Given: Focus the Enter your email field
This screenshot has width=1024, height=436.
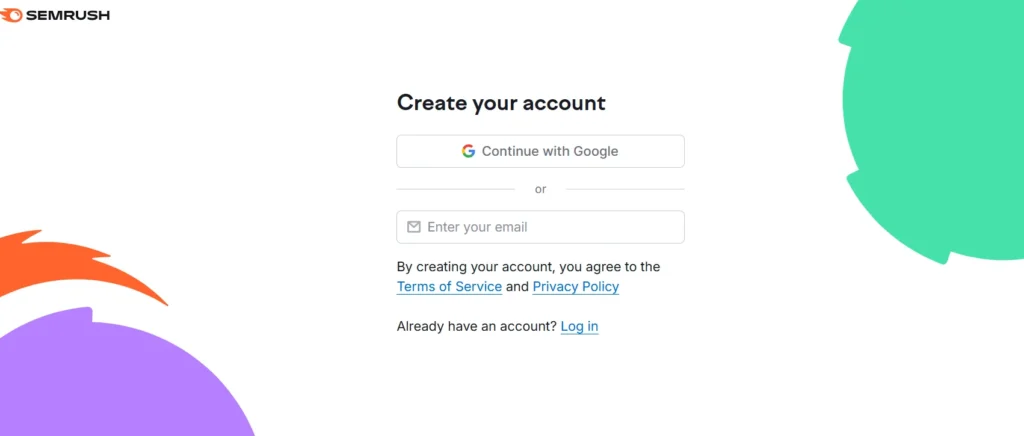Looking at the screenshot, I should [550, 227].
